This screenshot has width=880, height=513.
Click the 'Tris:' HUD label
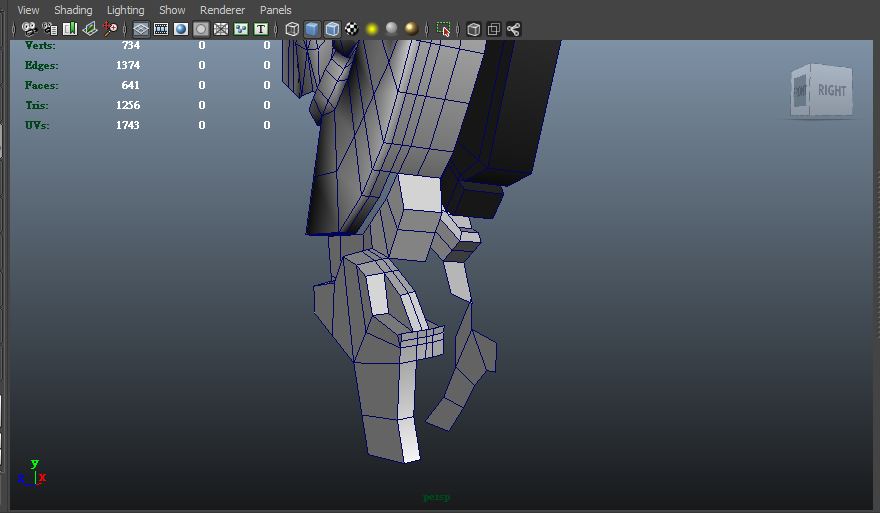point(36,106)
